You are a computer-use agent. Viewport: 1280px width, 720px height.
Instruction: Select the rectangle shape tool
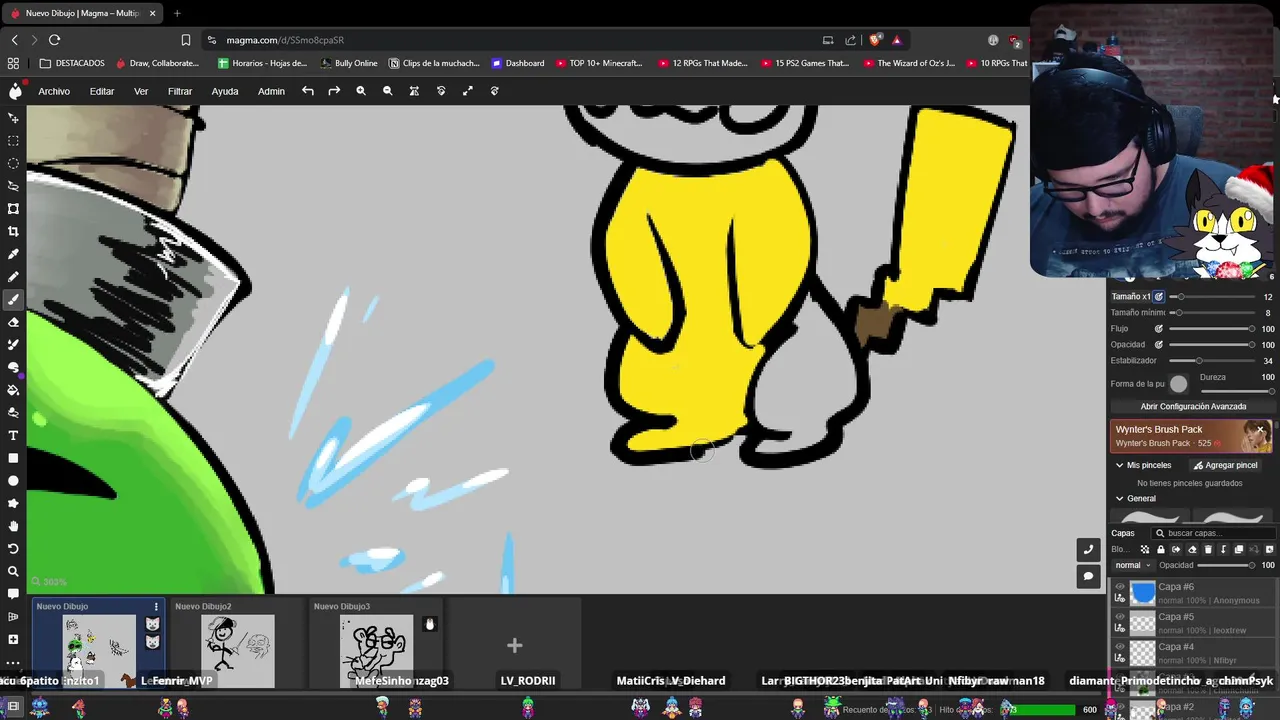pyautogui.click(x=13, y=458)
